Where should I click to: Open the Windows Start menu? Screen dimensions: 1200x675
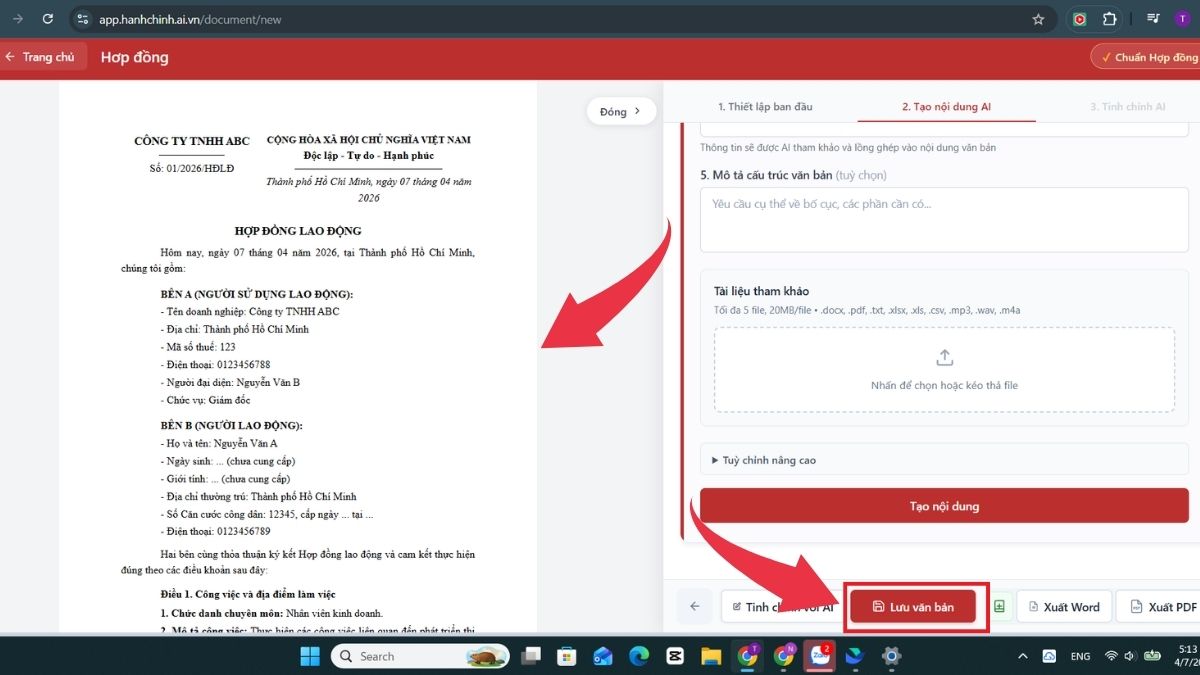pos(310,656)
